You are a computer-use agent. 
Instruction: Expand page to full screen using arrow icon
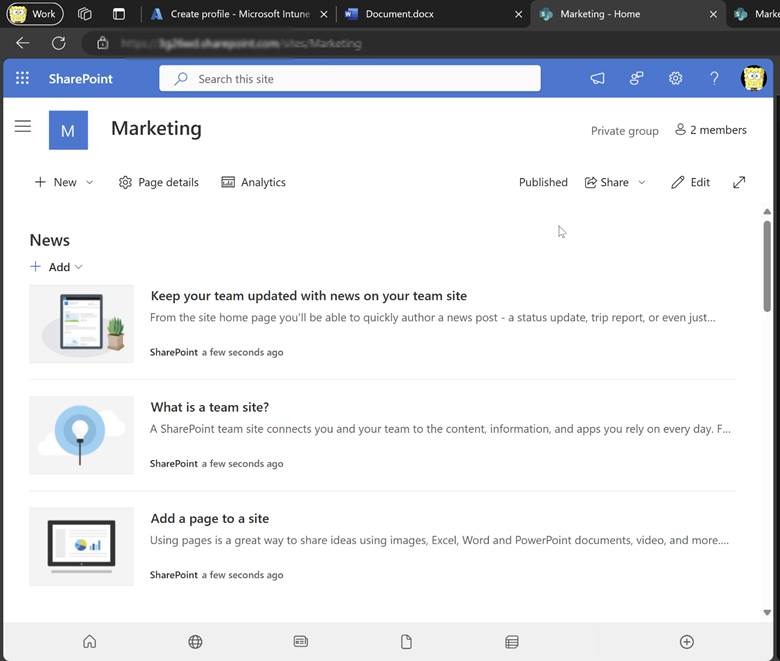pos(739,182)
